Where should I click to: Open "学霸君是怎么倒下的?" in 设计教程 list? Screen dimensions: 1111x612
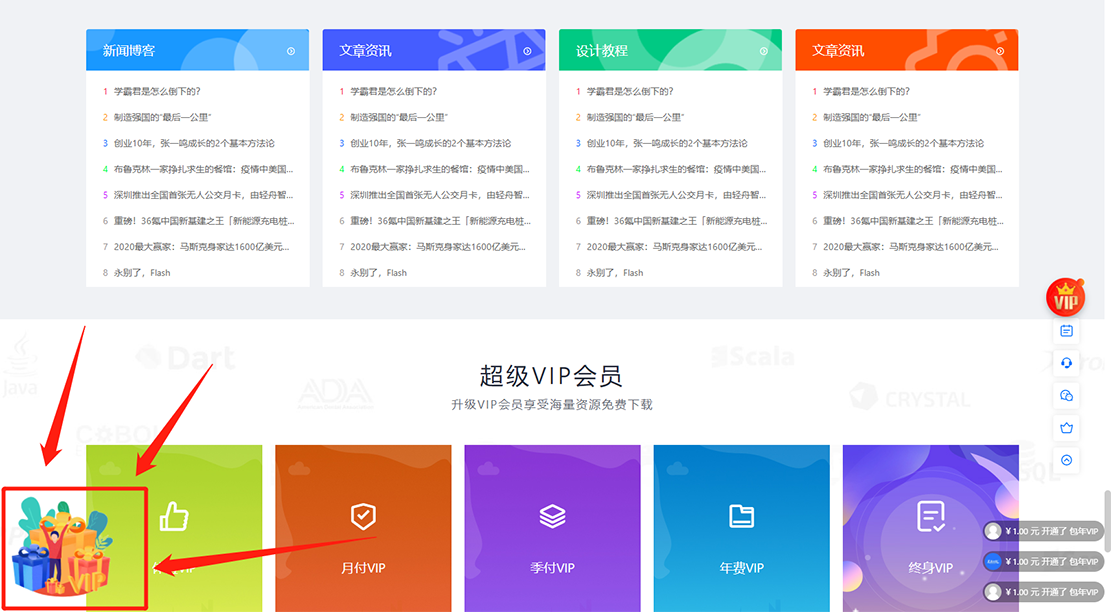pos(629,91)
